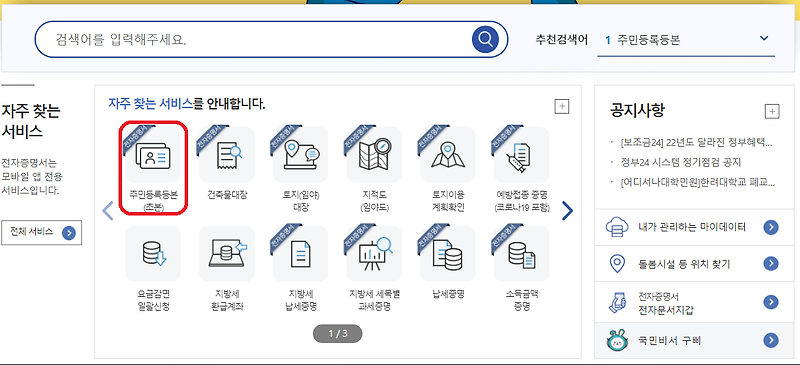Open the 소득금액 증명 icon
Screen dimensions: 800x365
(521, 254)
